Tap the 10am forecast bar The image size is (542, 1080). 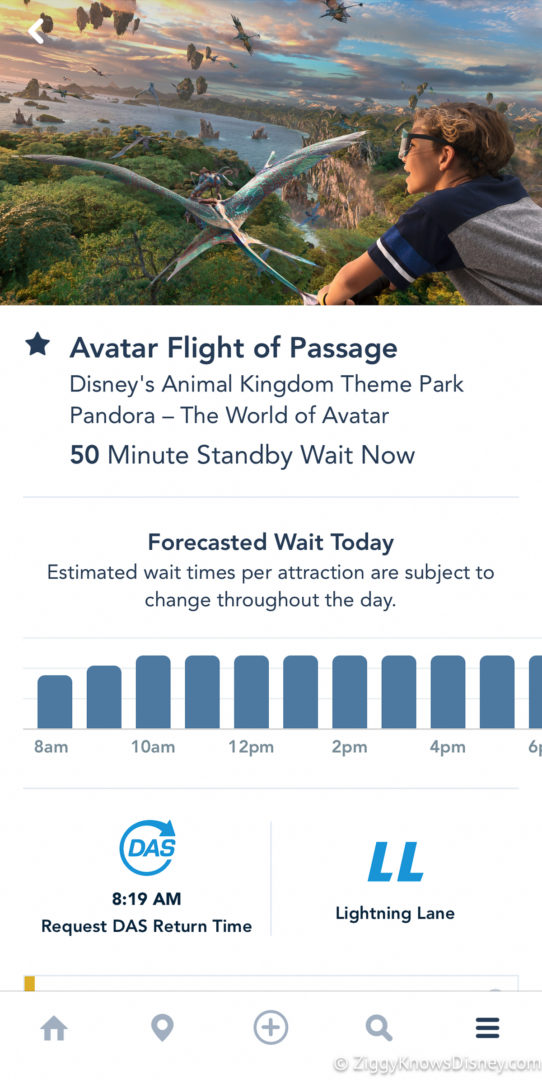(153, 692)
